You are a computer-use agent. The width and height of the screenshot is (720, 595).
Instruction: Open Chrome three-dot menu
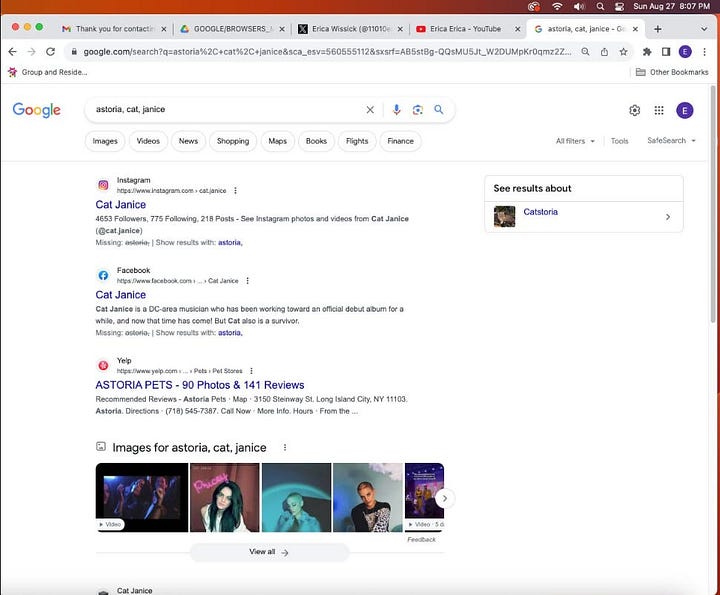coord(704,52)
